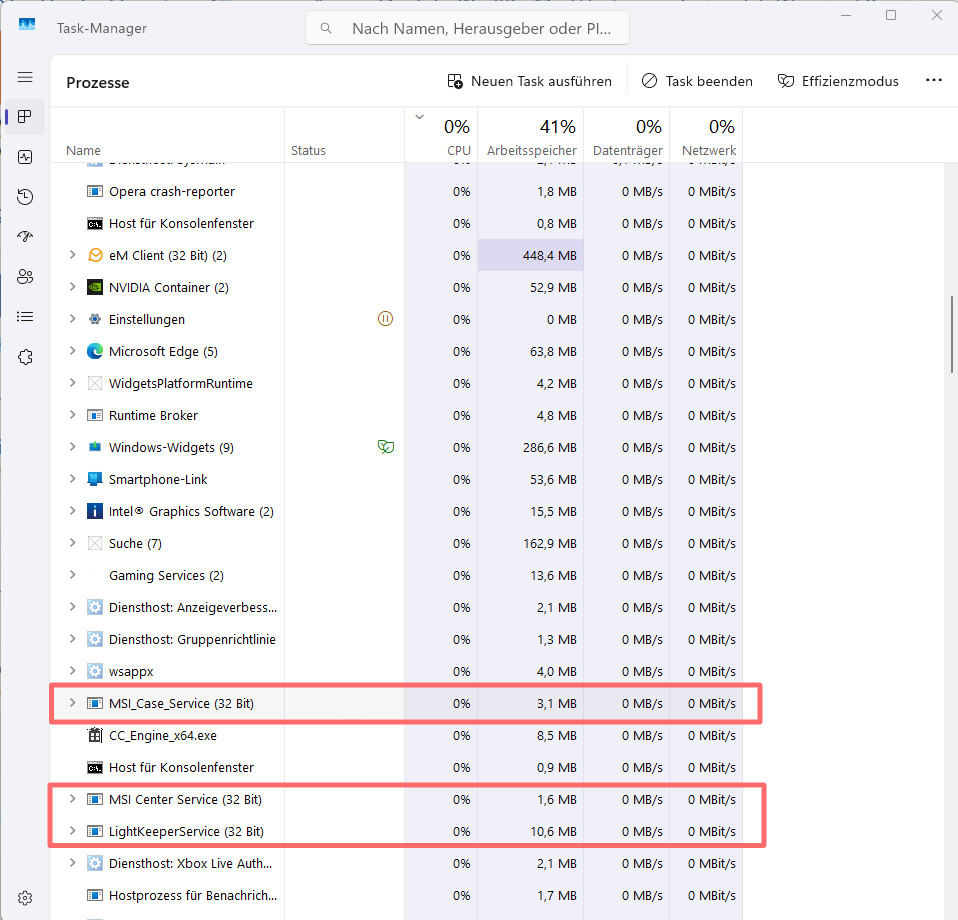Sort by the Status column header

345,135
